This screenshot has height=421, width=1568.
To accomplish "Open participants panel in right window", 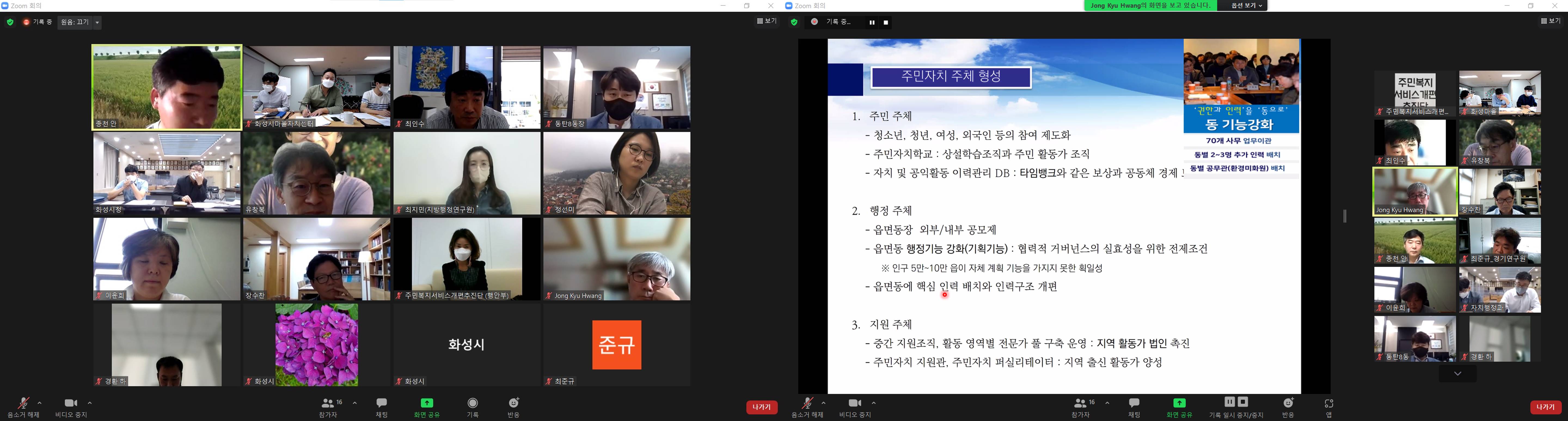I will (x=1080, y=407).
